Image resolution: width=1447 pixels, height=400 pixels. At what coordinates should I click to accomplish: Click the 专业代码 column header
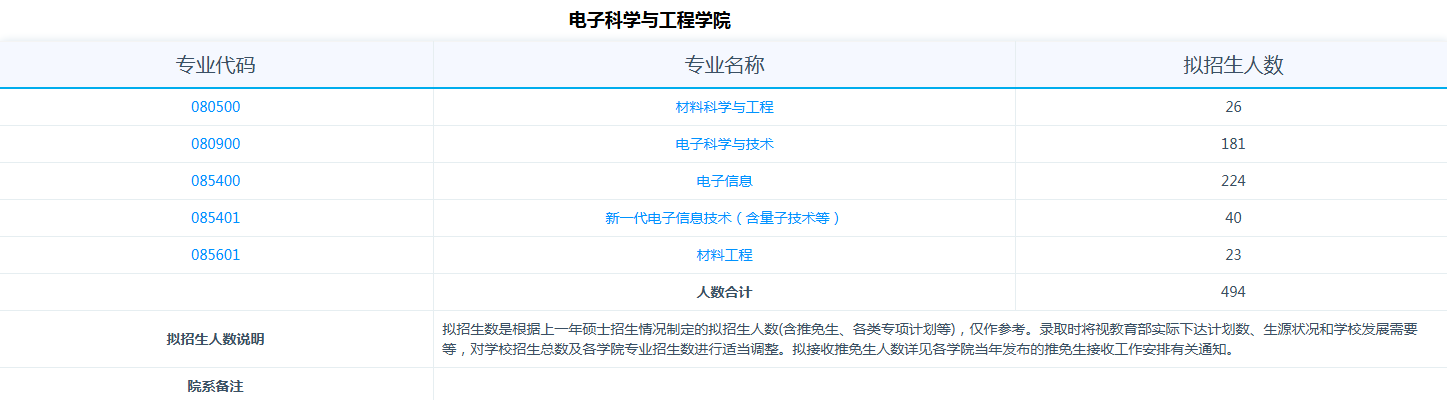pyautogui.click(x=216, y=65)
